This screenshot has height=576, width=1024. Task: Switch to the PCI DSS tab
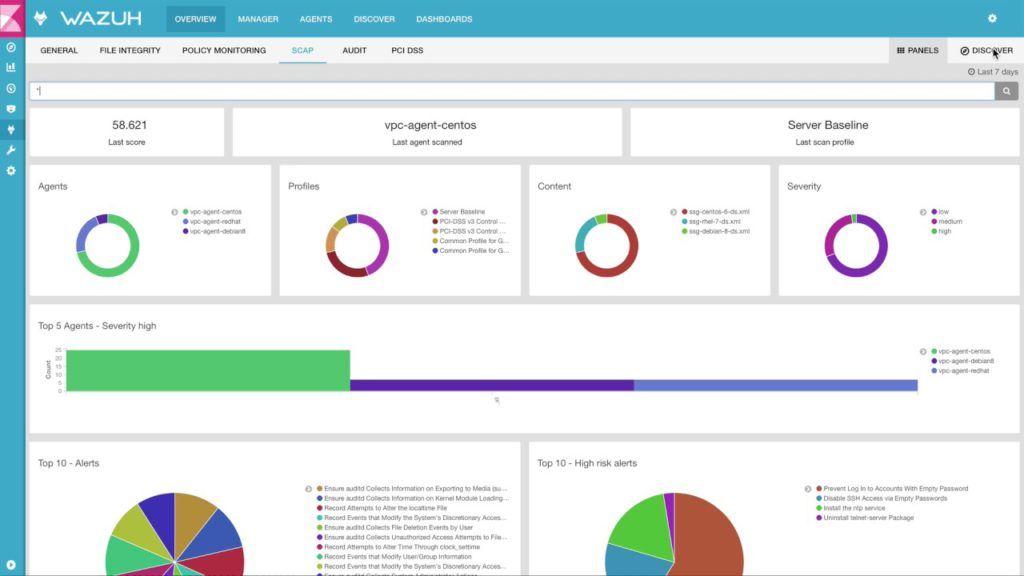pos(407,50)
